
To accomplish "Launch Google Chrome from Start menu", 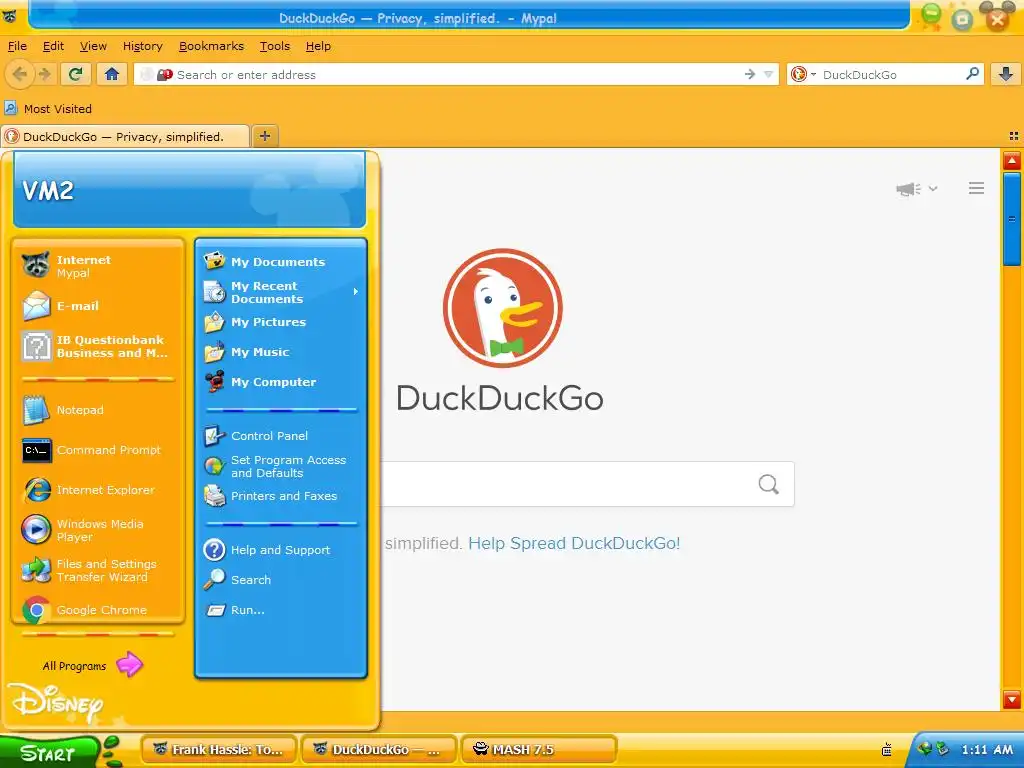I will 98,610.
